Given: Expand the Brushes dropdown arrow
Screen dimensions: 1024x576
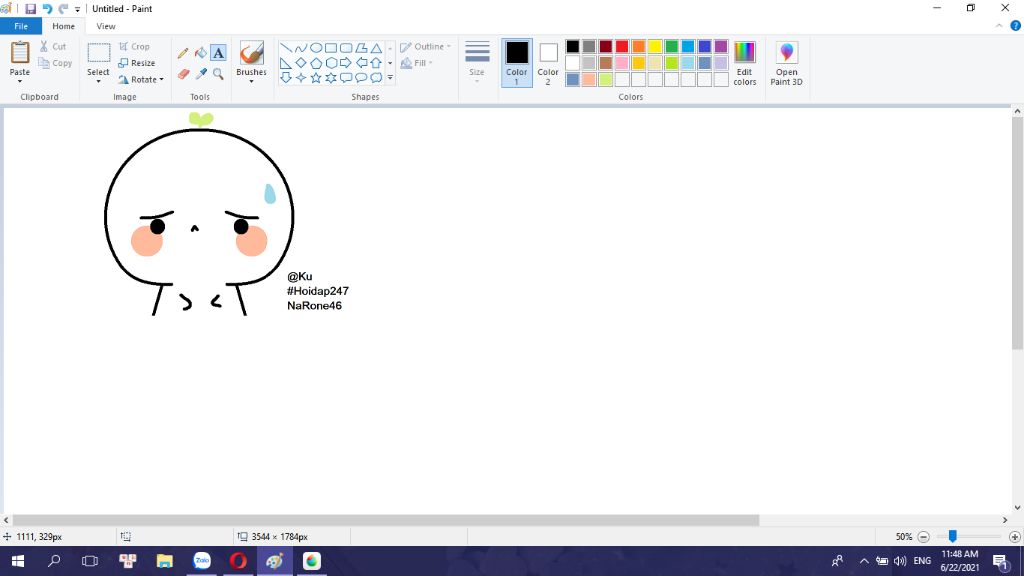Looking at the screenshot, I should coord(251,81).
